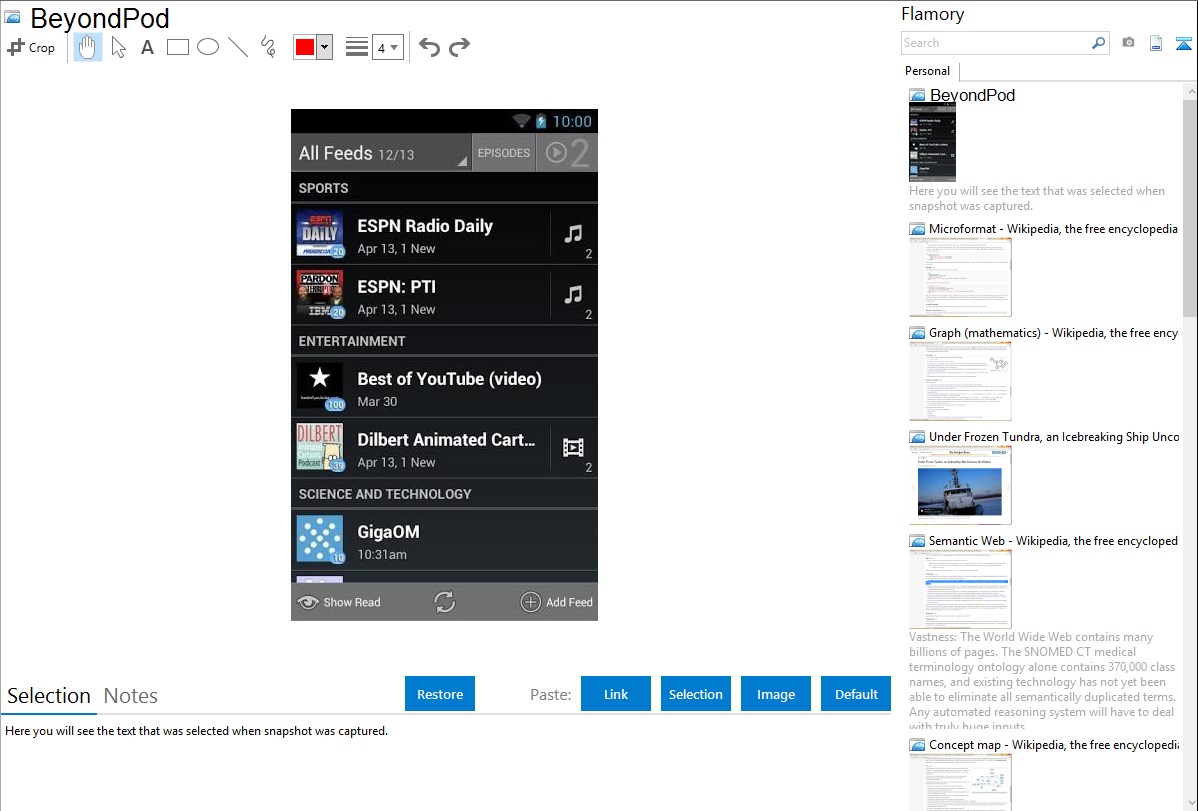Click the music note beside ESPN: PTI
1198x811 pixels.
tap(573, 294)
